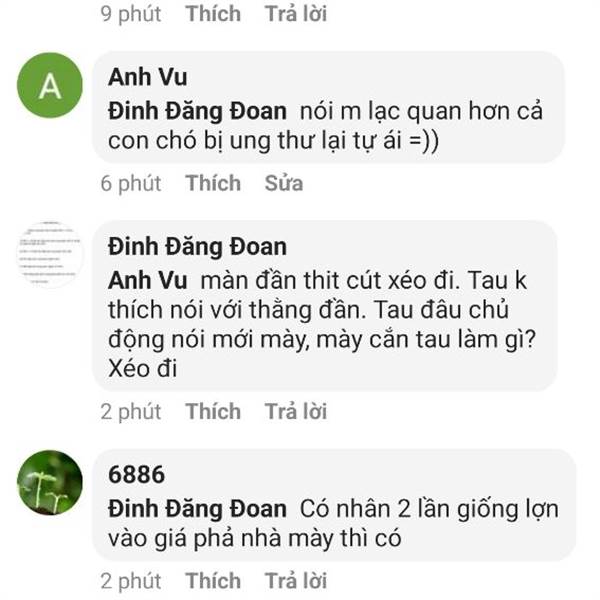
Task: Reply to the comment posted 9 phút ago
Action: pyautogui.click(x=296, y=14)
